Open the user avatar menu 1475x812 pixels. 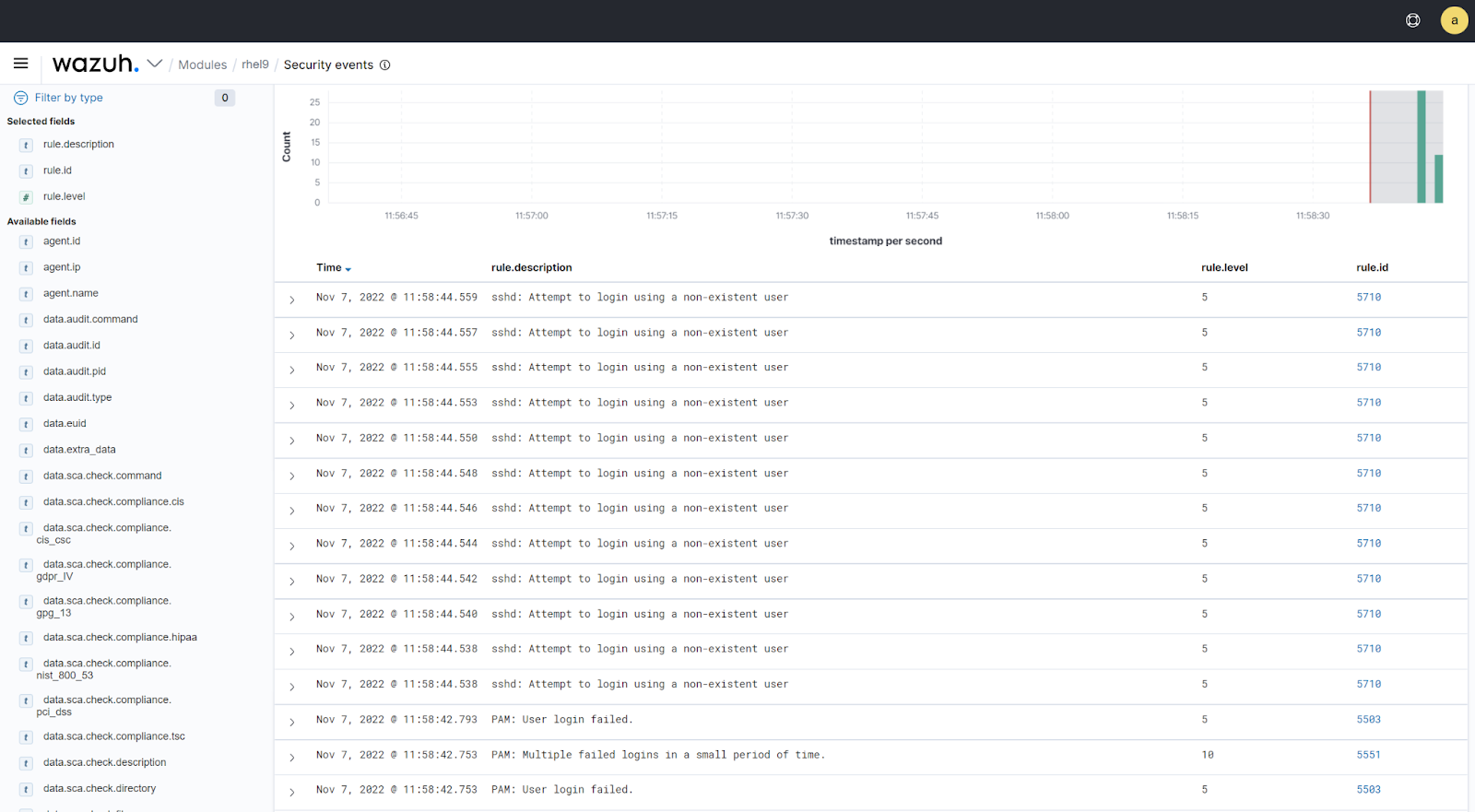click(1454, 20)
